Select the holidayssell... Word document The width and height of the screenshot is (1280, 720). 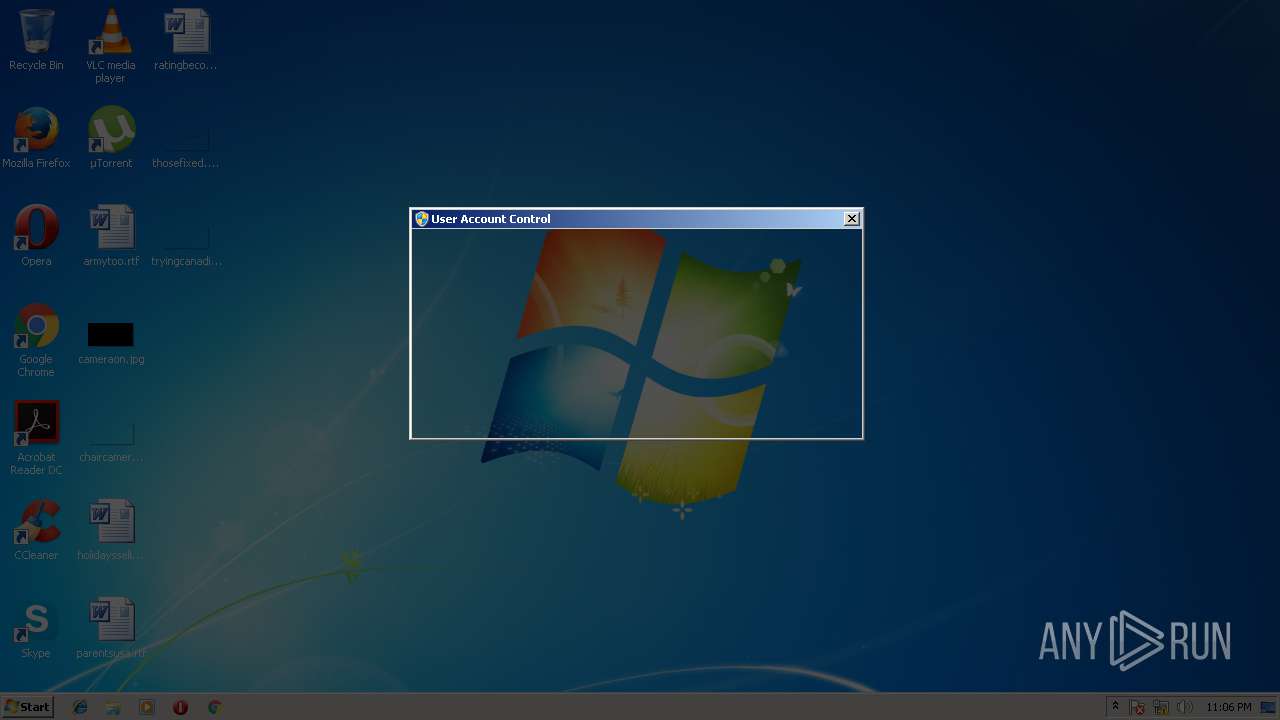111,530
